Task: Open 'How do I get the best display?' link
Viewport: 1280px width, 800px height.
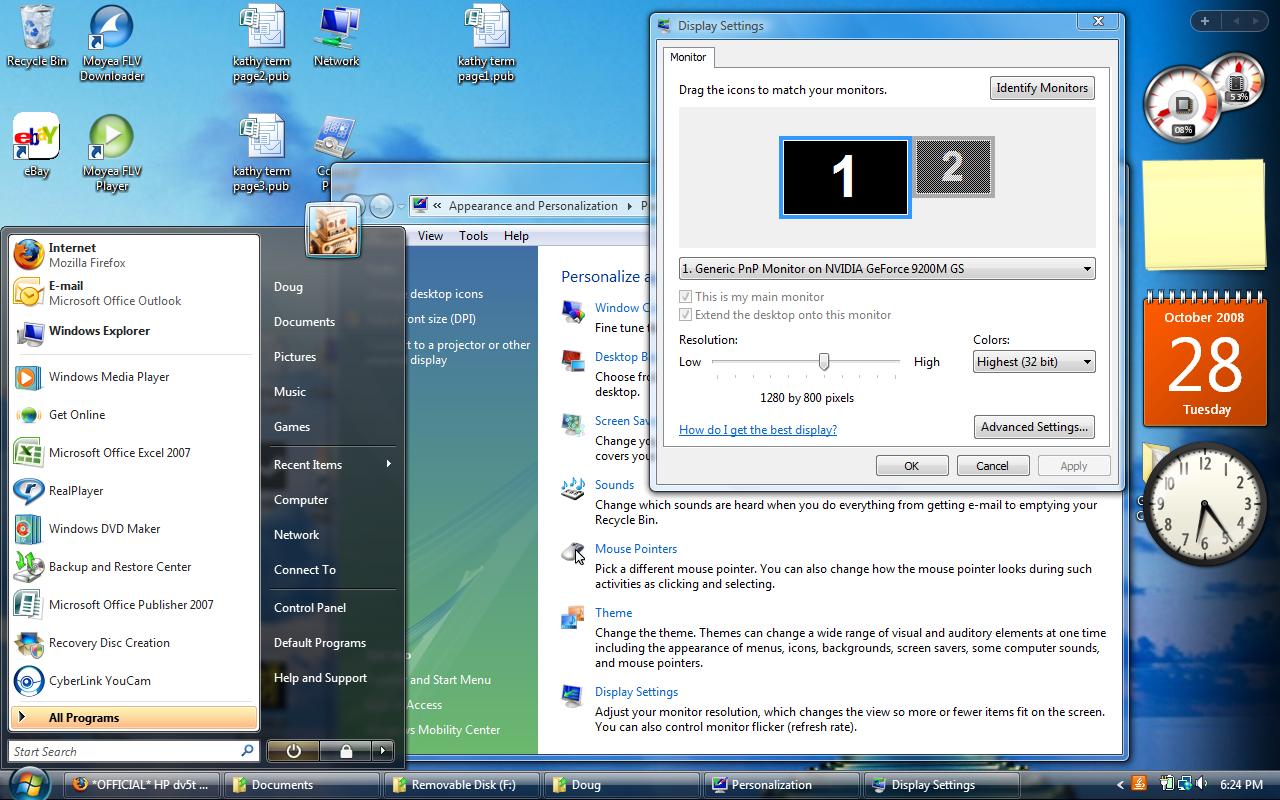Action: (x=757, y=430)
